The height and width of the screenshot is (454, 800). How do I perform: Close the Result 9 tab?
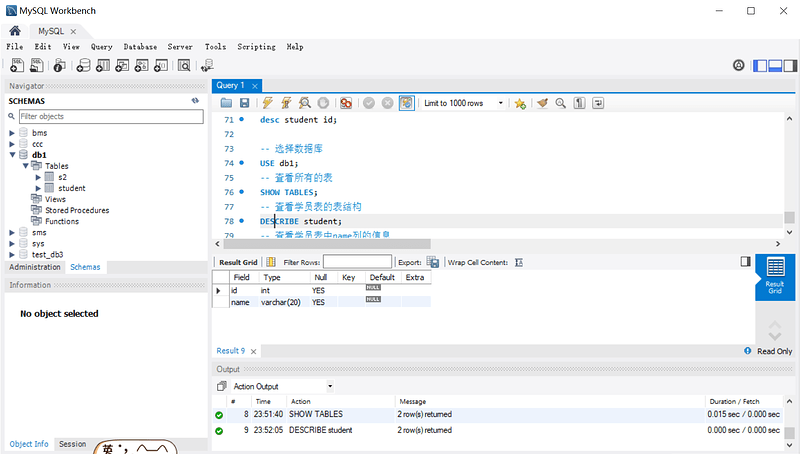point(253,351)
